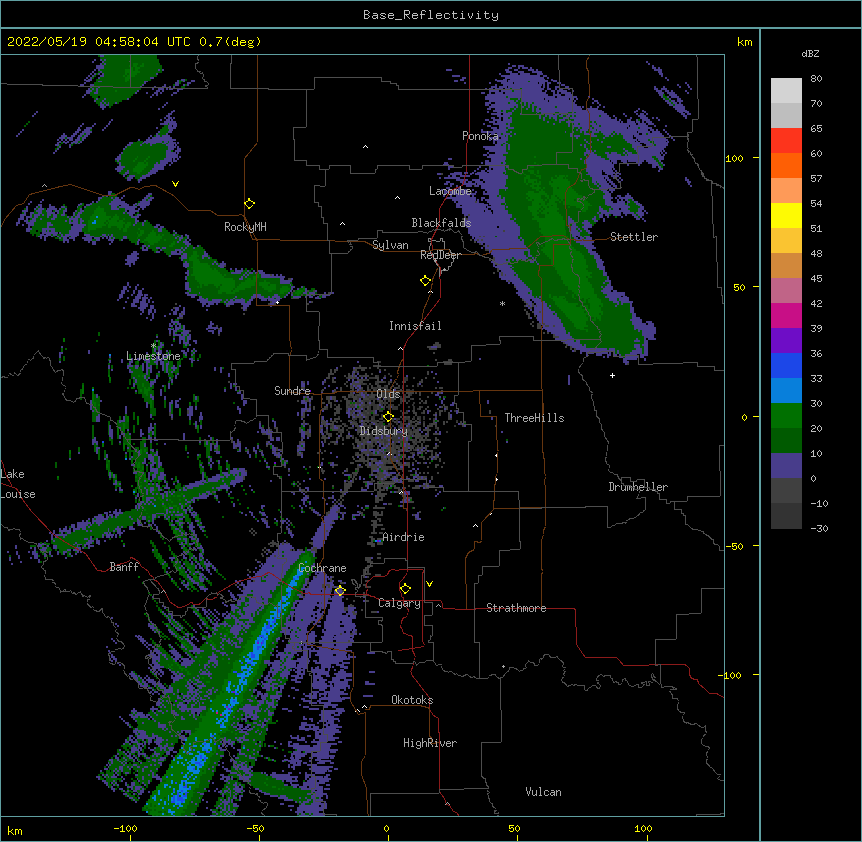
Task: Select the light gray 70-80 dBZ swatch
Action: coord(786,91)
